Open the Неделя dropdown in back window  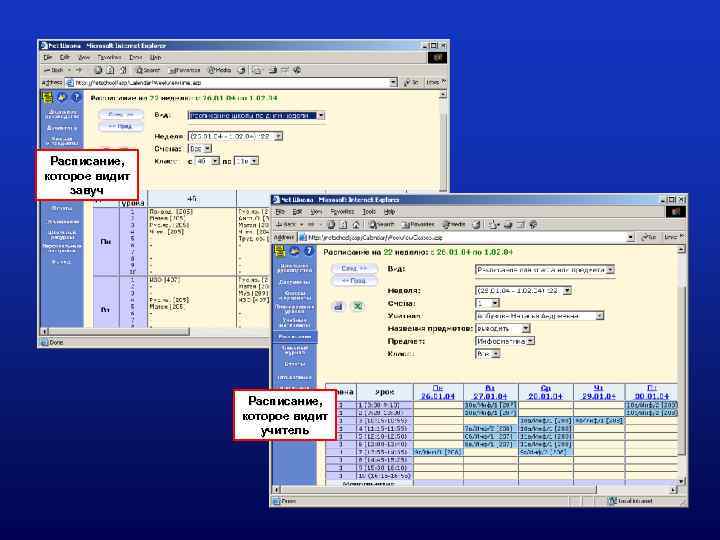(x=278, y=136)
